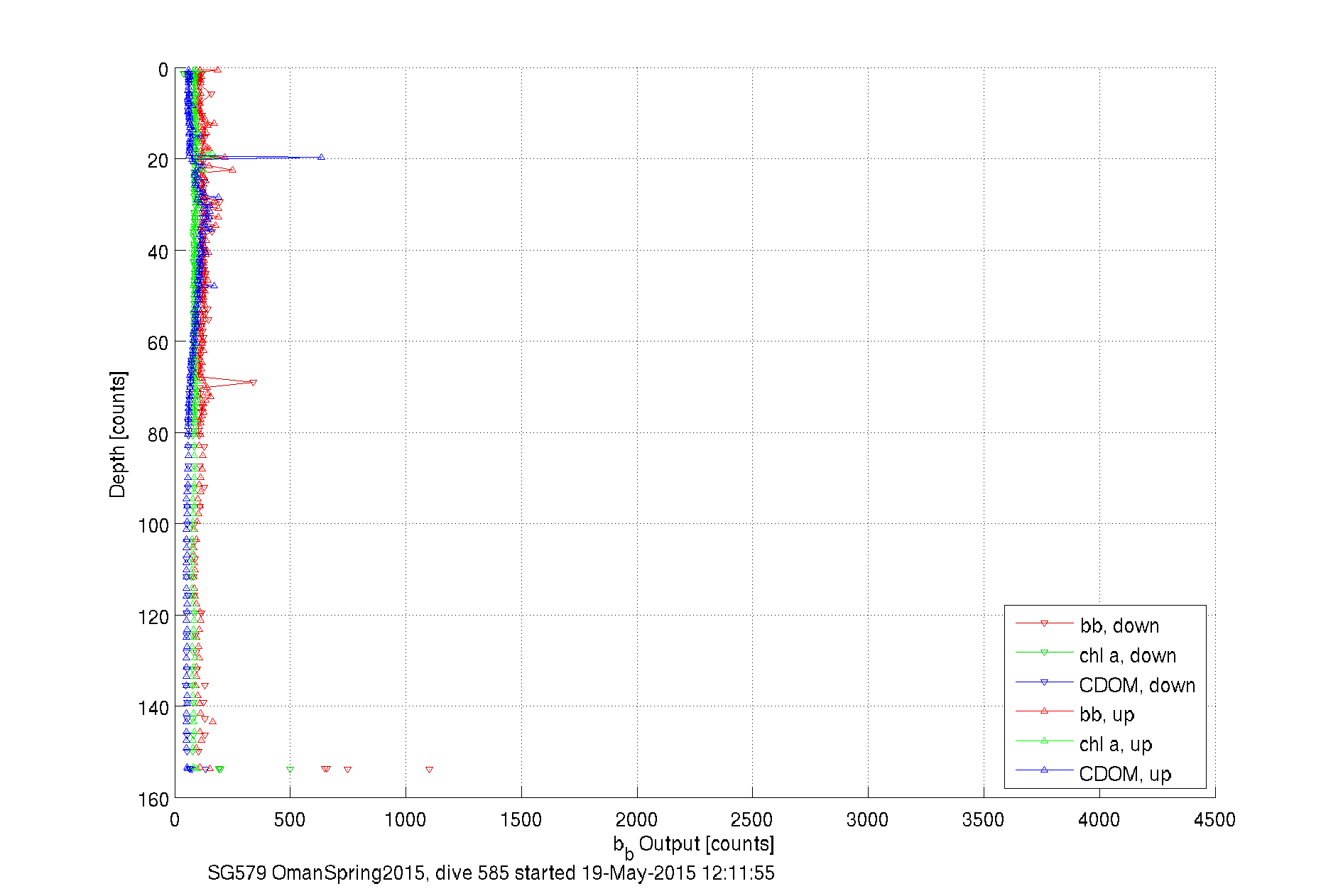The height and width of the screenshot is (896, 1343).
Task: Click the 'SG579 OmanSpring2015, dive 585' caption
Action: (x=359, y=873)
